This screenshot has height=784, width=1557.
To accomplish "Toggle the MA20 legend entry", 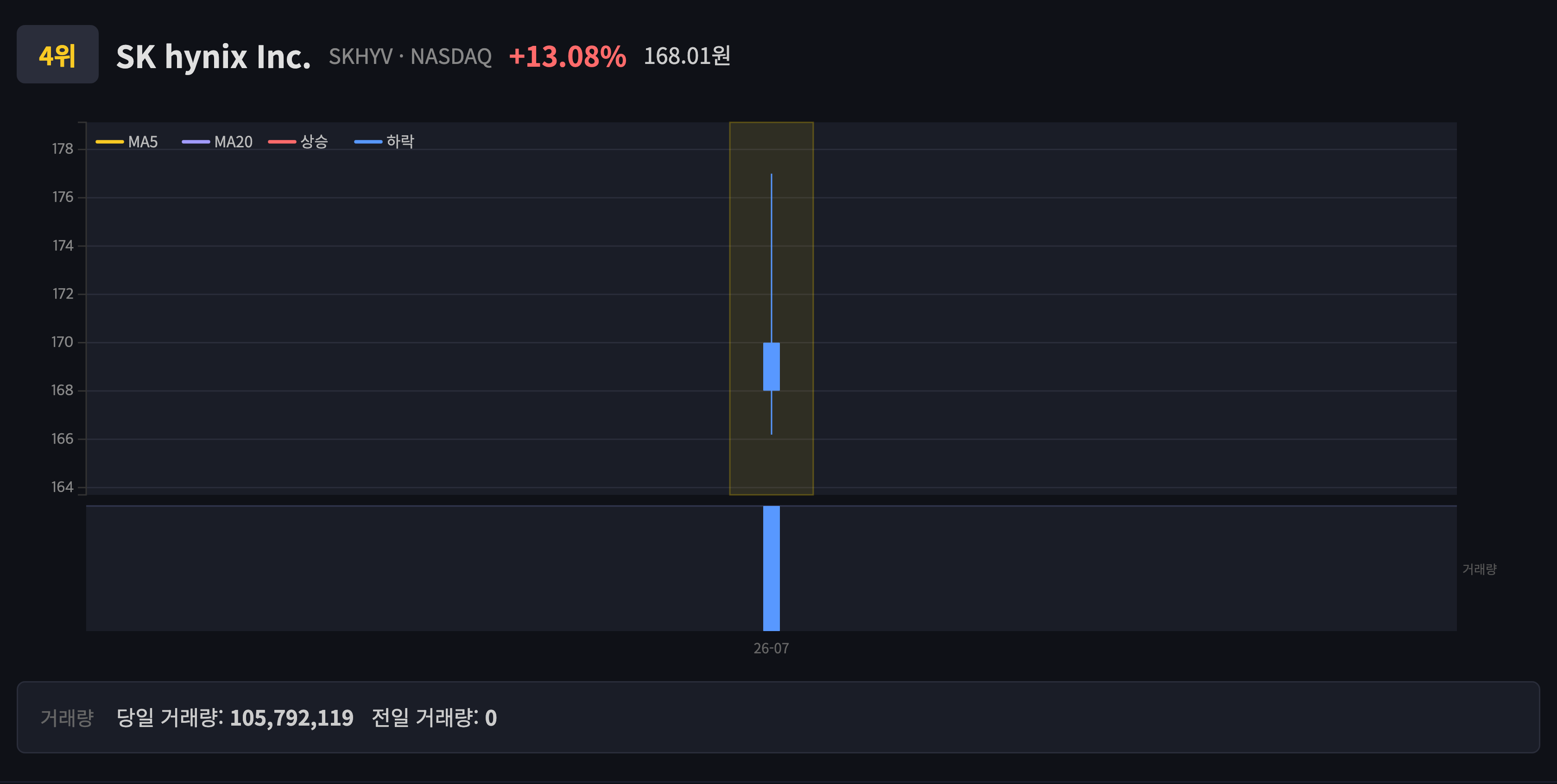I will [218, 142].
